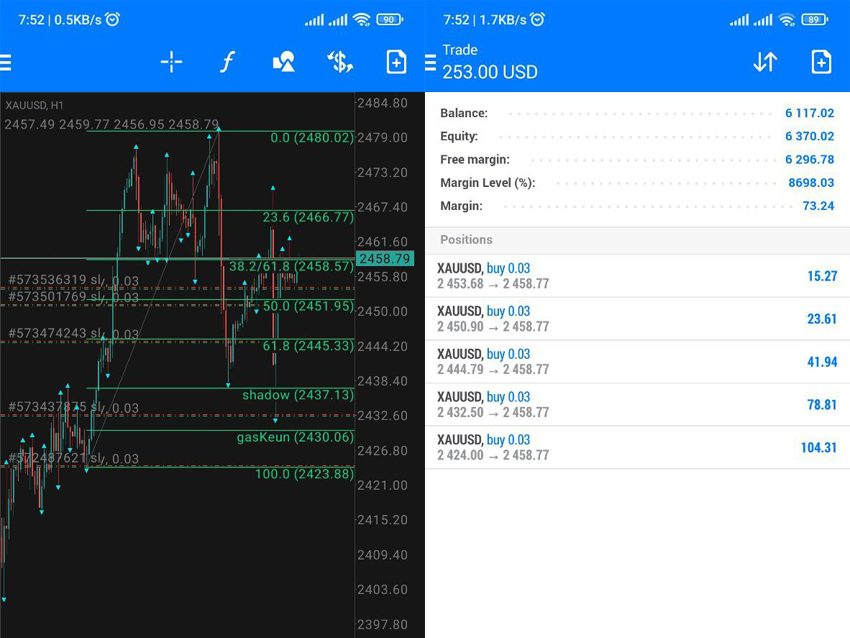Select XAUUSD position opened at 2424.00

[637, 448]
